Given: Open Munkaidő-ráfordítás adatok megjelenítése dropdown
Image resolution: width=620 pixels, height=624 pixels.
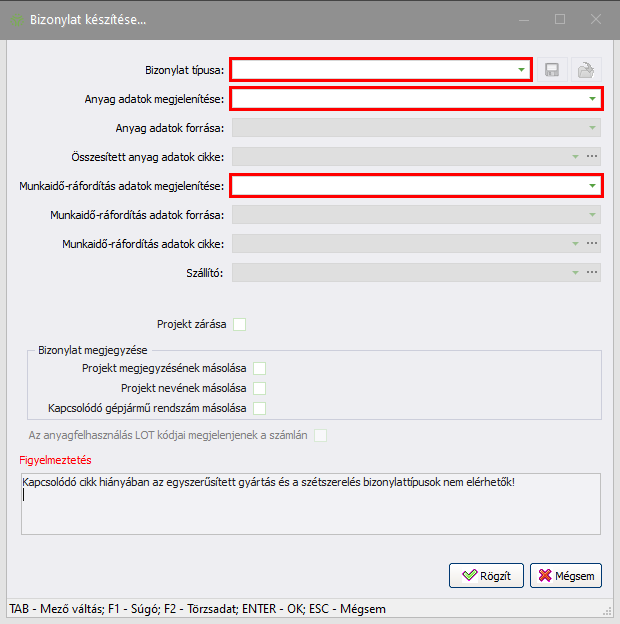Looking at the screenshot, I should click(x=592, y=185).
